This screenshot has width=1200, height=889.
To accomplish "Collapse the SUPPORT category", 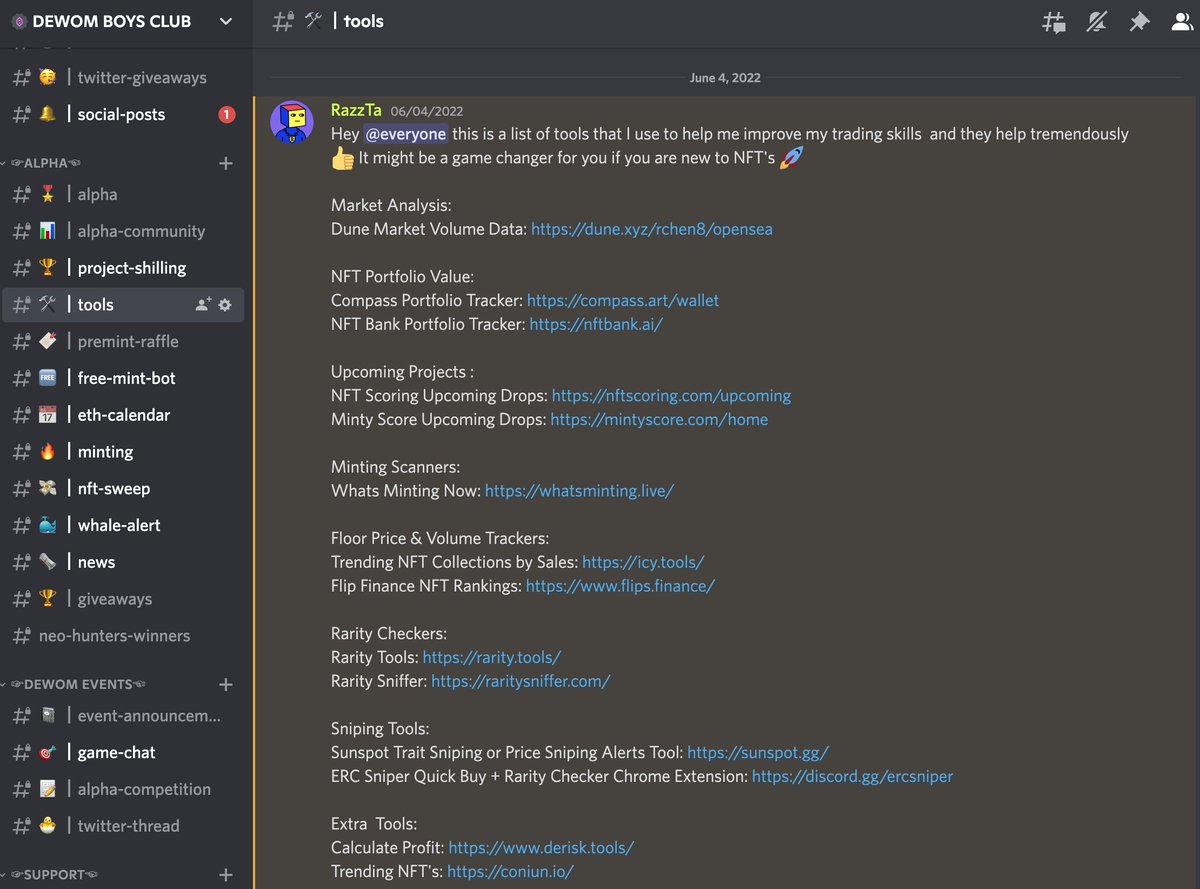I will point(55,875).
